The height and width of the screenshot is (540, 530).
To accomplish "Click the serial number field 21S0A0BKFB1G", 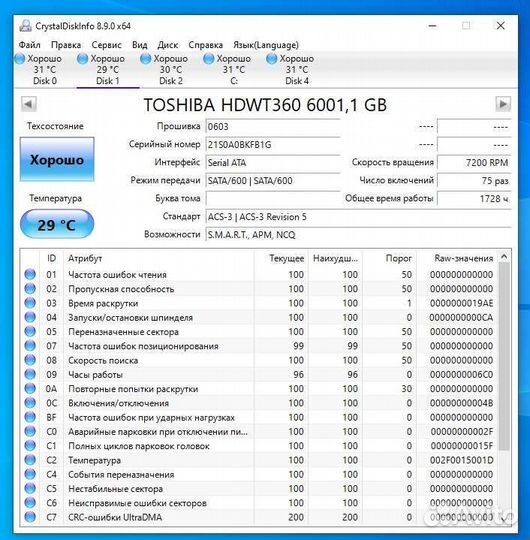I will (x=273, y=145).
